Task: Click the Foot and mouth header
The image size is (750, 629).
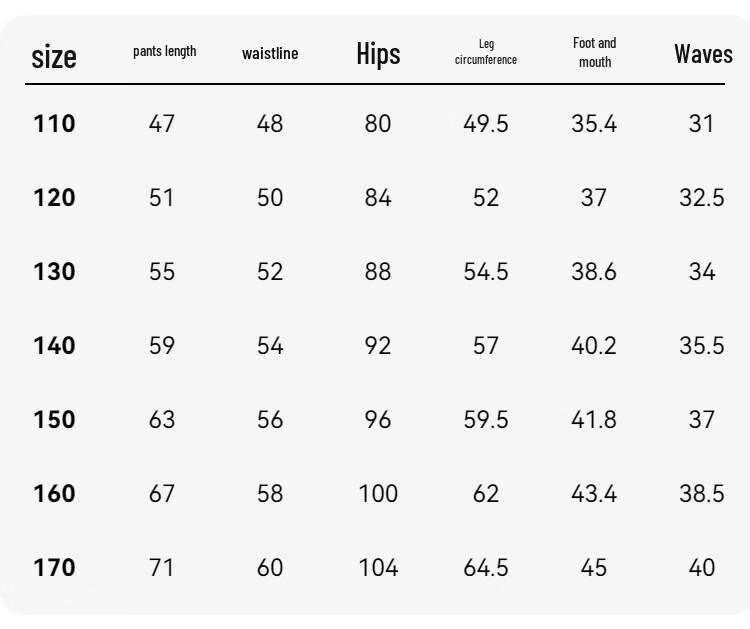Action: click(595, 52)
